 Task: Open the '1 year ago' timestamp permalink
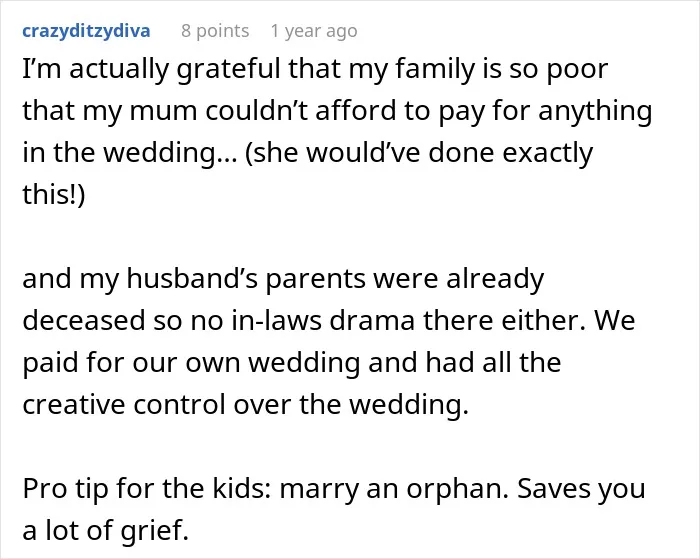pyautogui.click(x=314, y=31)
